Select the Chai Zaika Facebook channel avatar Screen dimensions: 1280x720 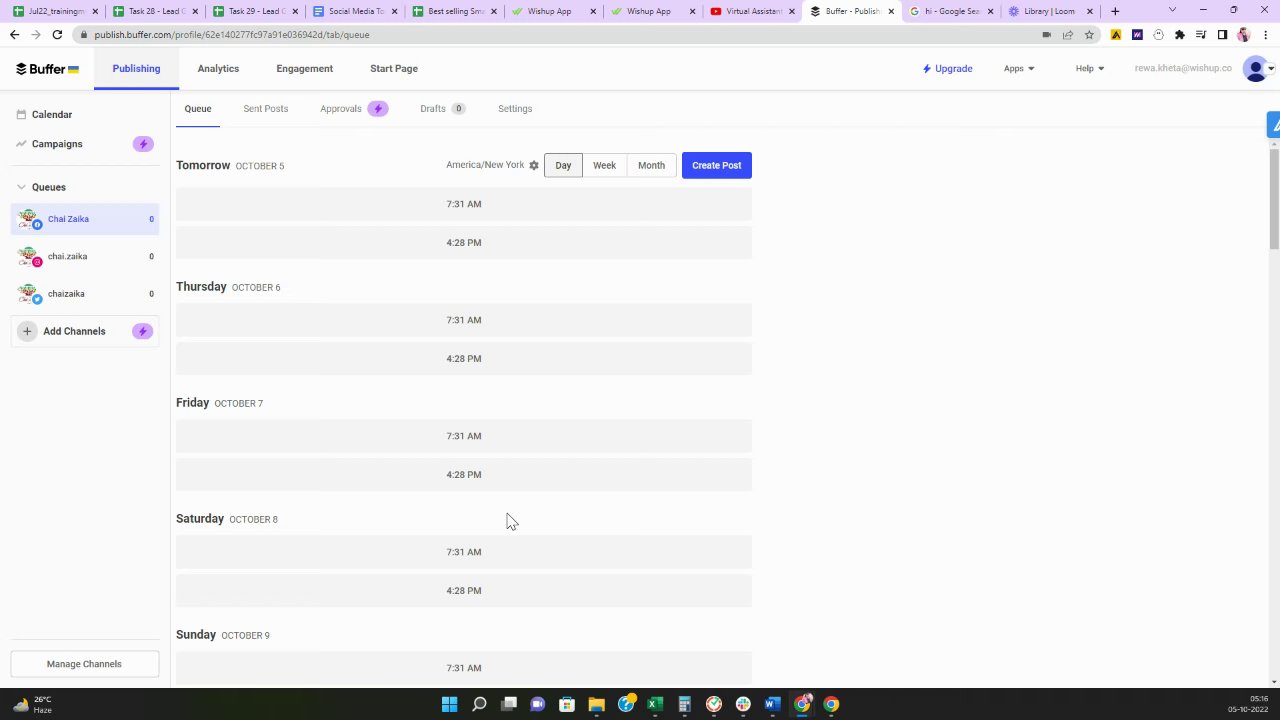29,219
